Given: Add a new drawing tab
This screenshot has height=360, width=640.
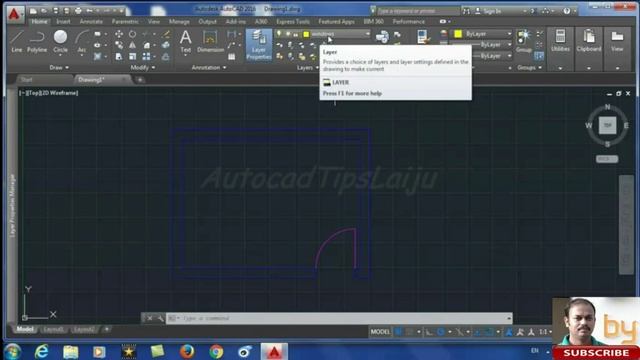Looking at the screenshot, I should coord(140,80).
